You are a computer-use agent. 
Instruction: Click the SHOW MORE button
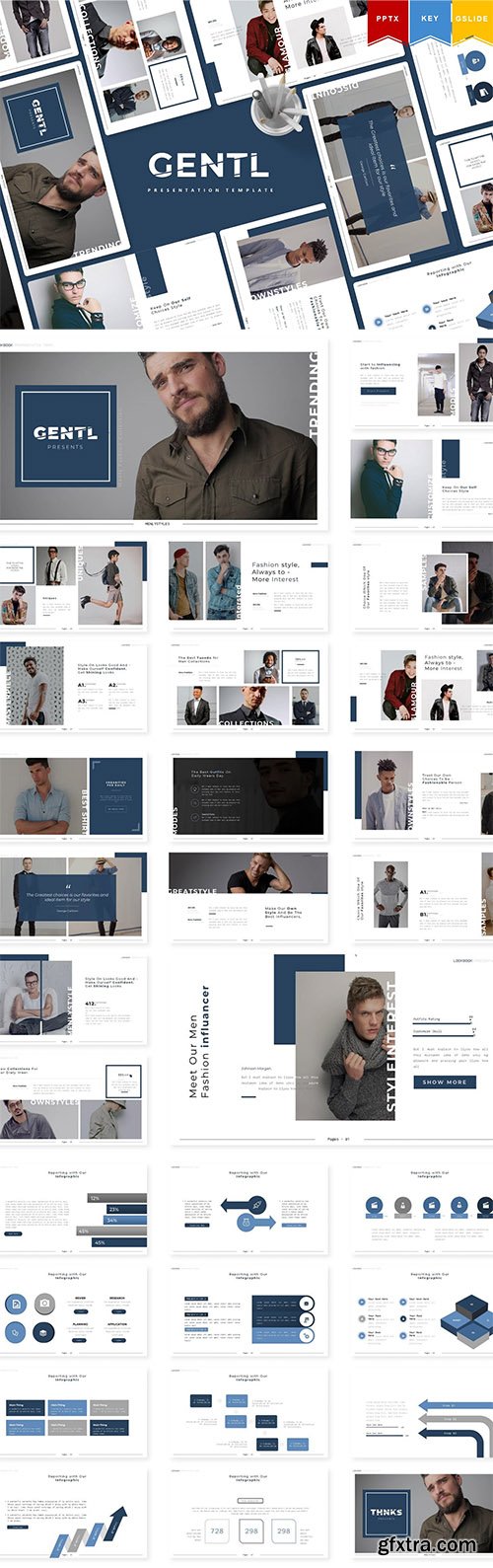point(445,1082)
